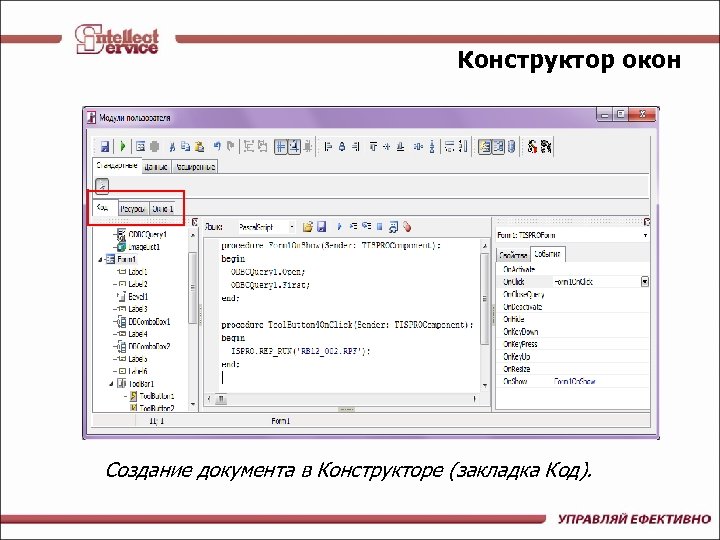Click the Redo arrow icon
Viewport: 720px width, 540px height.
point(231,146)
